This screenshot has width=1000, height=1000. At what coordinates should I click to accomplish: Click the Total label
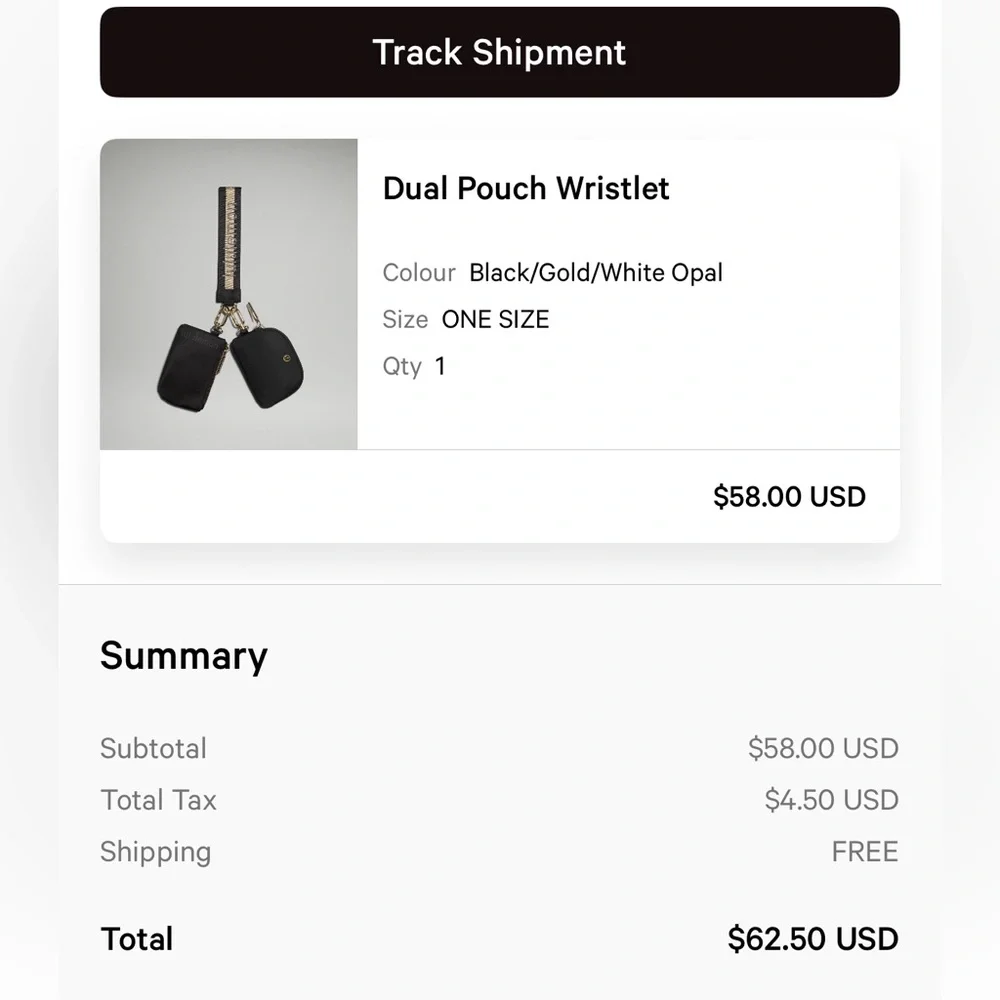137,939
